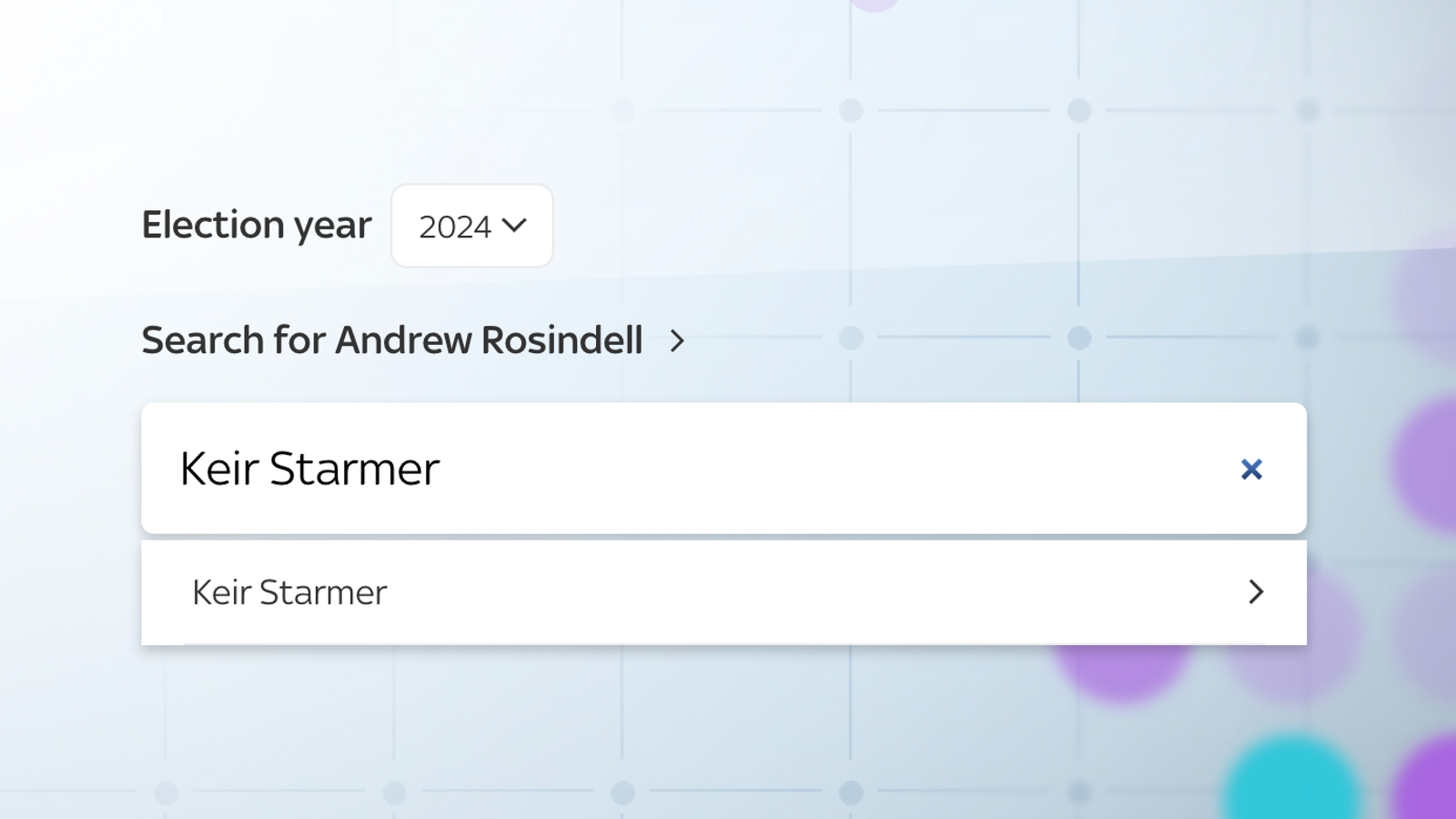Click the chevron on the Keir Starmer suggestion
Image resolution: width=1456 pixels, height=819 pixels.
click(x=1256, y=592)
